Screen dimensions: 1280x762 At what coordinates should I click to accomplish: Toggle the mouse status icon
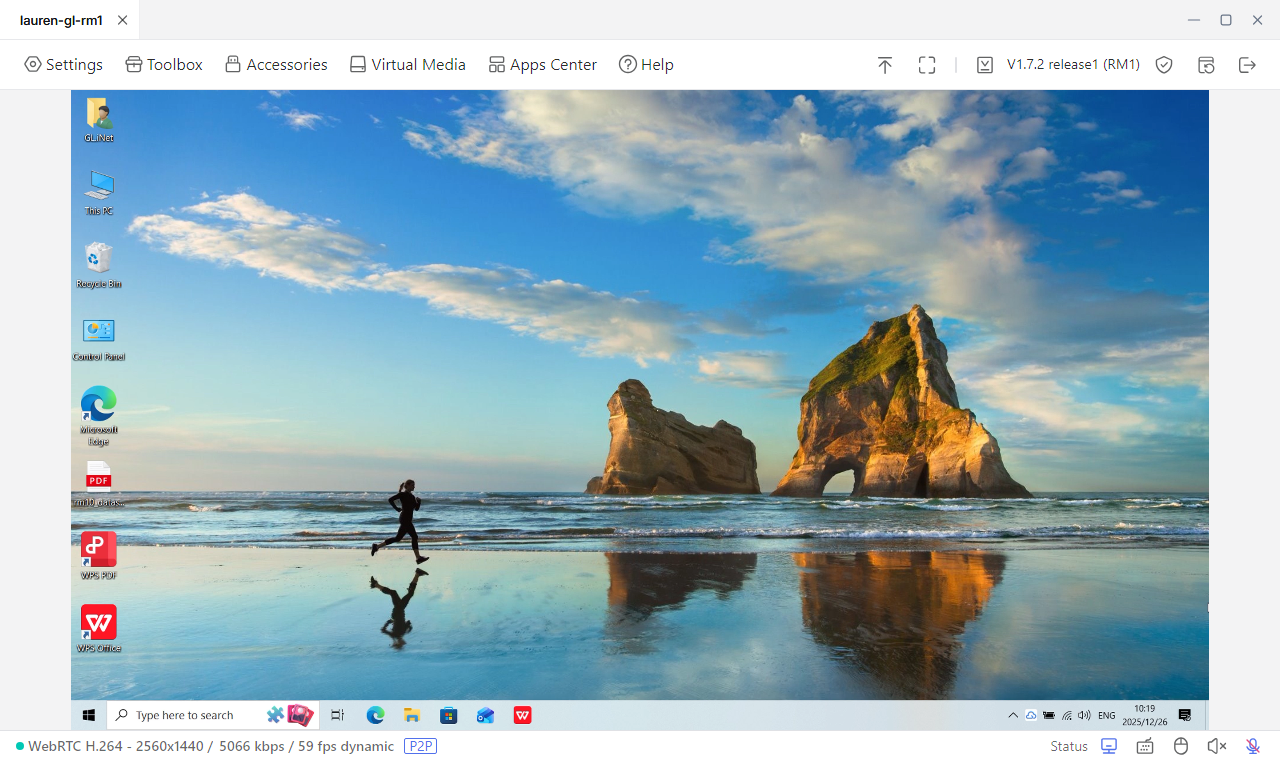click(1180, 746)
